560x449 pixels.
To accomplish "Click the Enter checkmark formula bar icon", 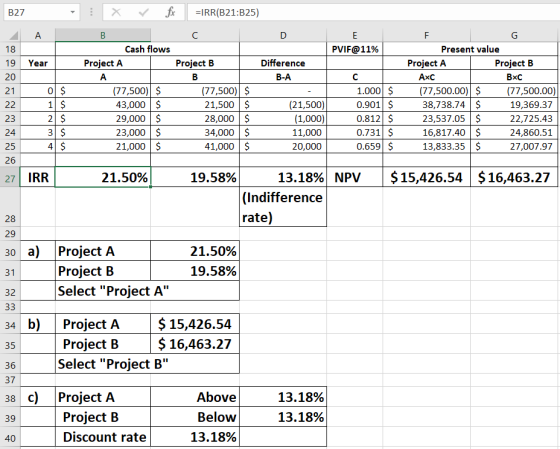I will [x=144, y=13].
